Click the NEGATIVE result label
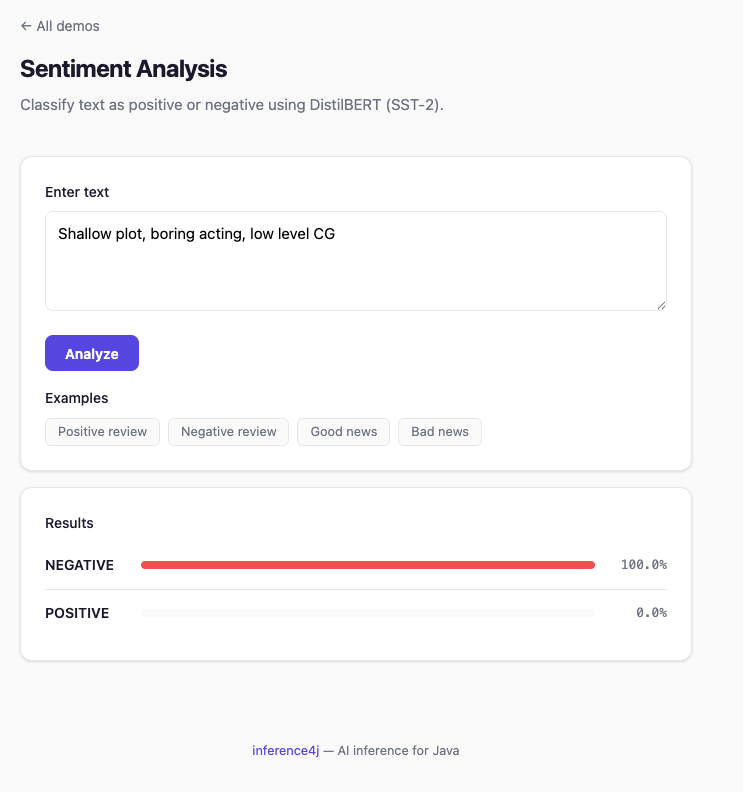Viewport: 743px width, 792px height. click(79, 565)
